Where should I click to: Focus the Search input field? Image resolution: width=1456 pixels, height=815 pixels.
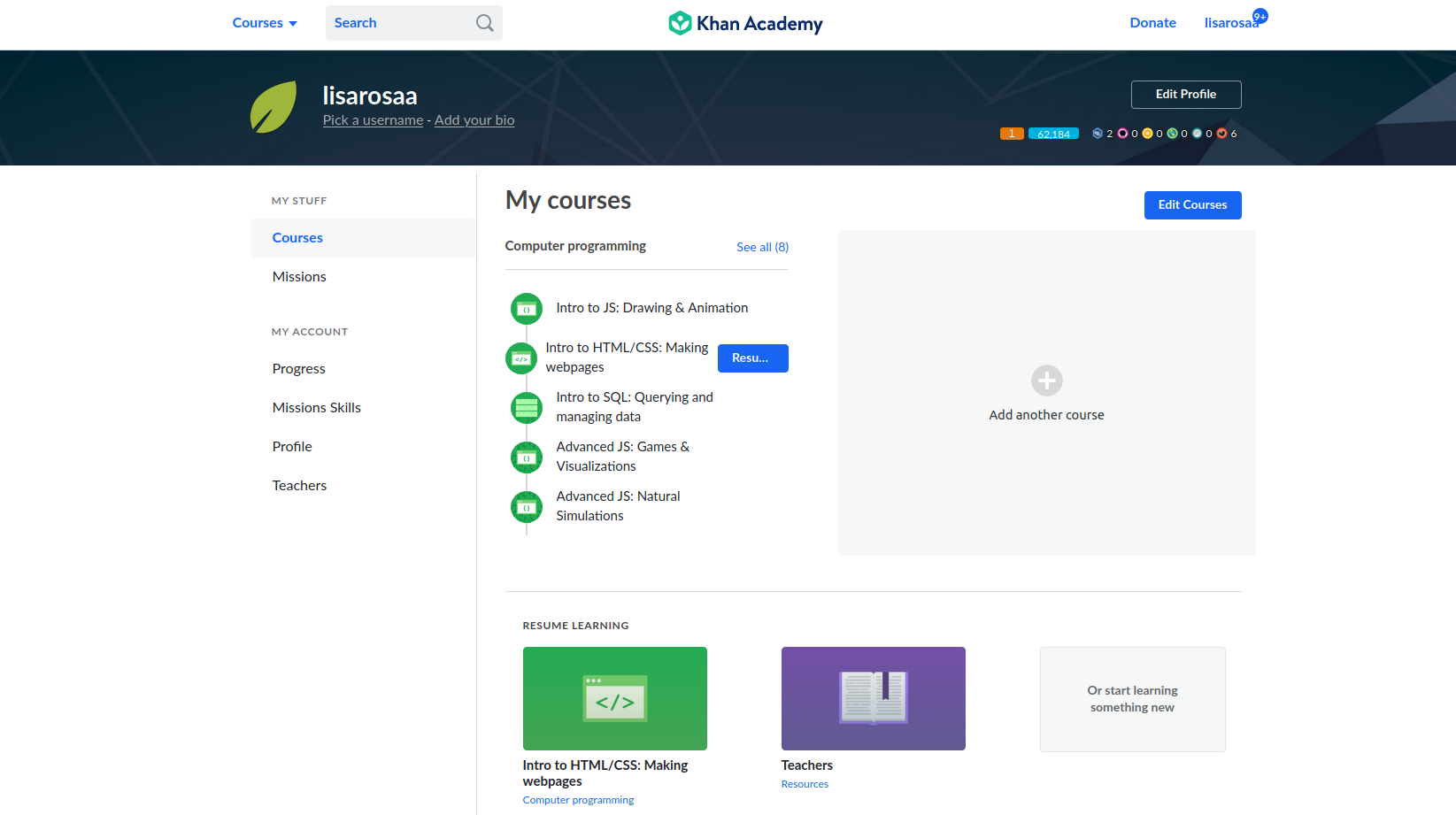(413, 23)
